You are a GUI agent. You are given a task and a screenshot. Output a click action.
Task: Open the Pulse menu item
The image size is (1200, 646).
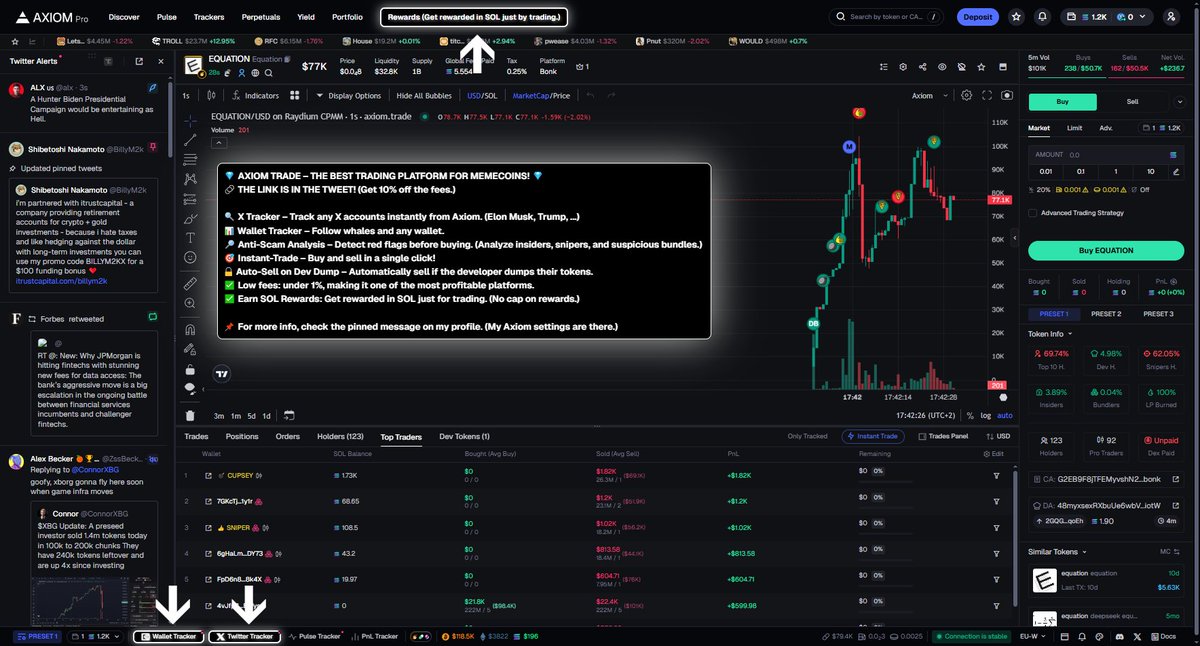[x=167, y=17]
